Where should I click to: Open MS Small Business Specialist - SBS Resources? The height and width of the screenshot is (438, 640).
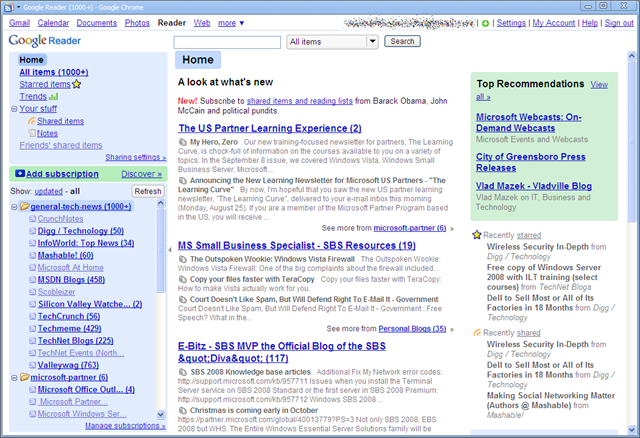297,246
